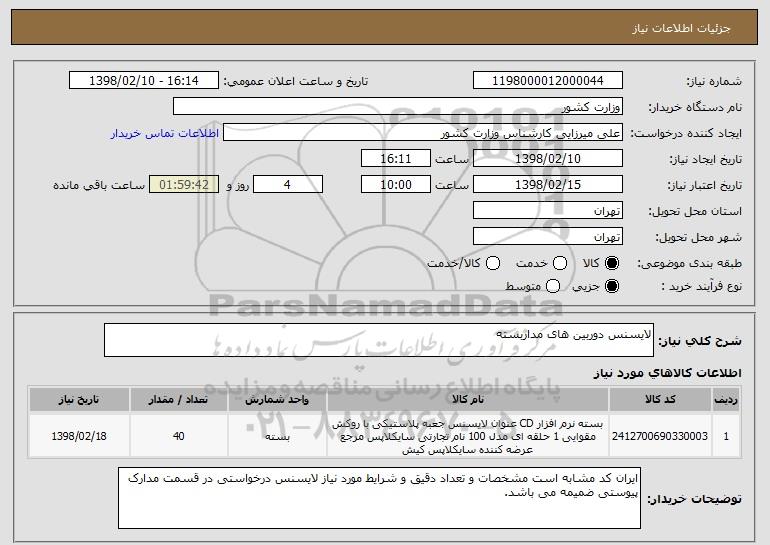The height and width of the screenshot is (545, 770).
Task: Click the remaining days field showing 4
Action: point(288,185)
